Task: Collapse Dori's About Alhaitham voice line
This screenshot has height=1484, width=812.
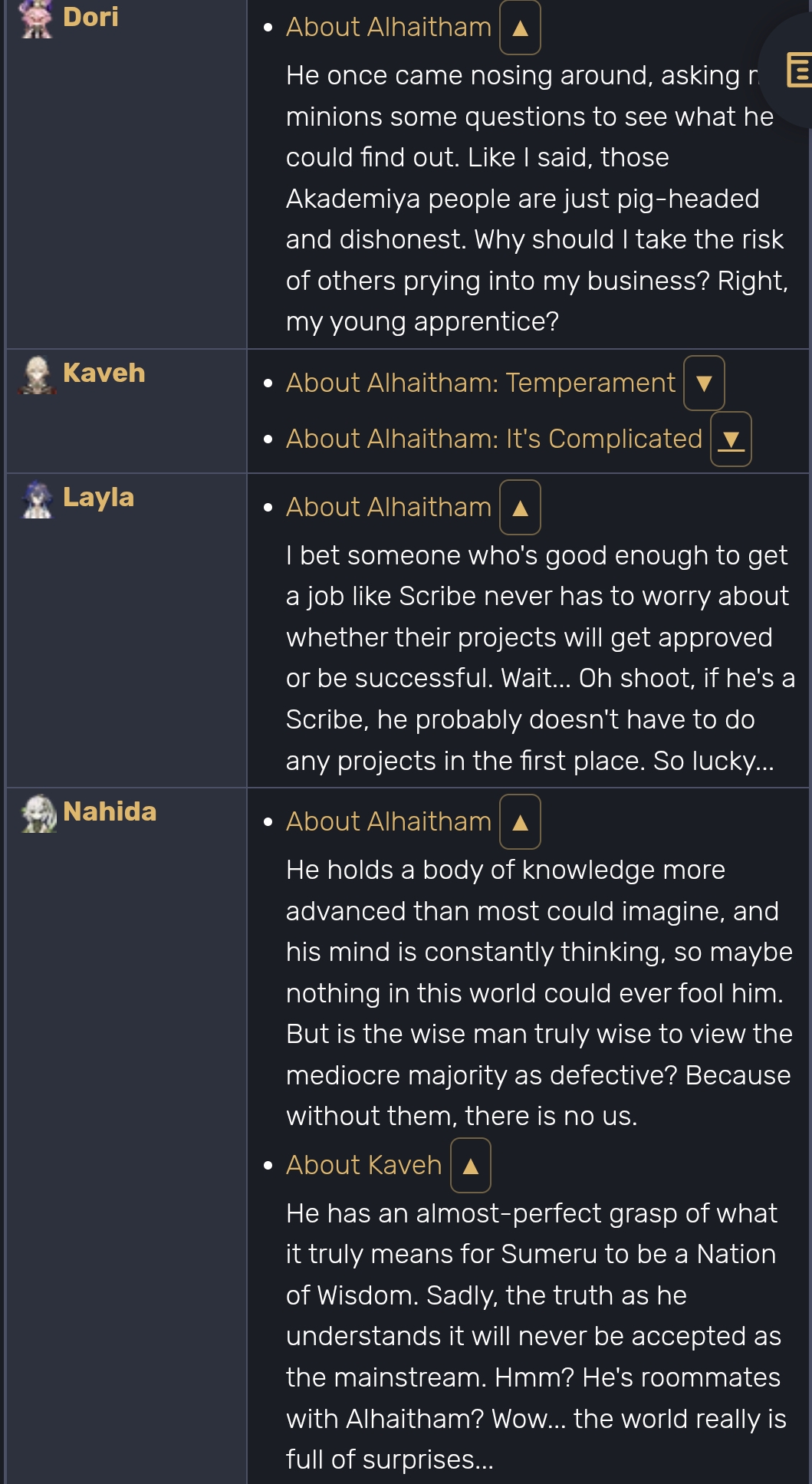Action: [520, 28]
